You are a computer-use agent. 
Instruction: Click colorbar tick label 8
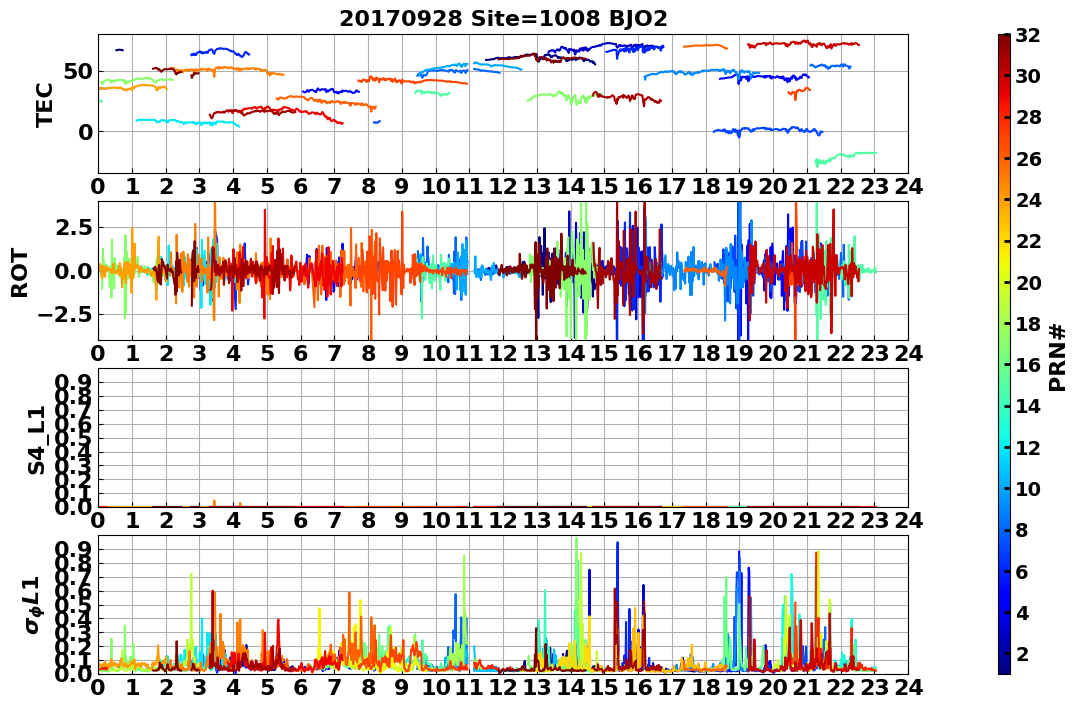[x=1023, y=530]
